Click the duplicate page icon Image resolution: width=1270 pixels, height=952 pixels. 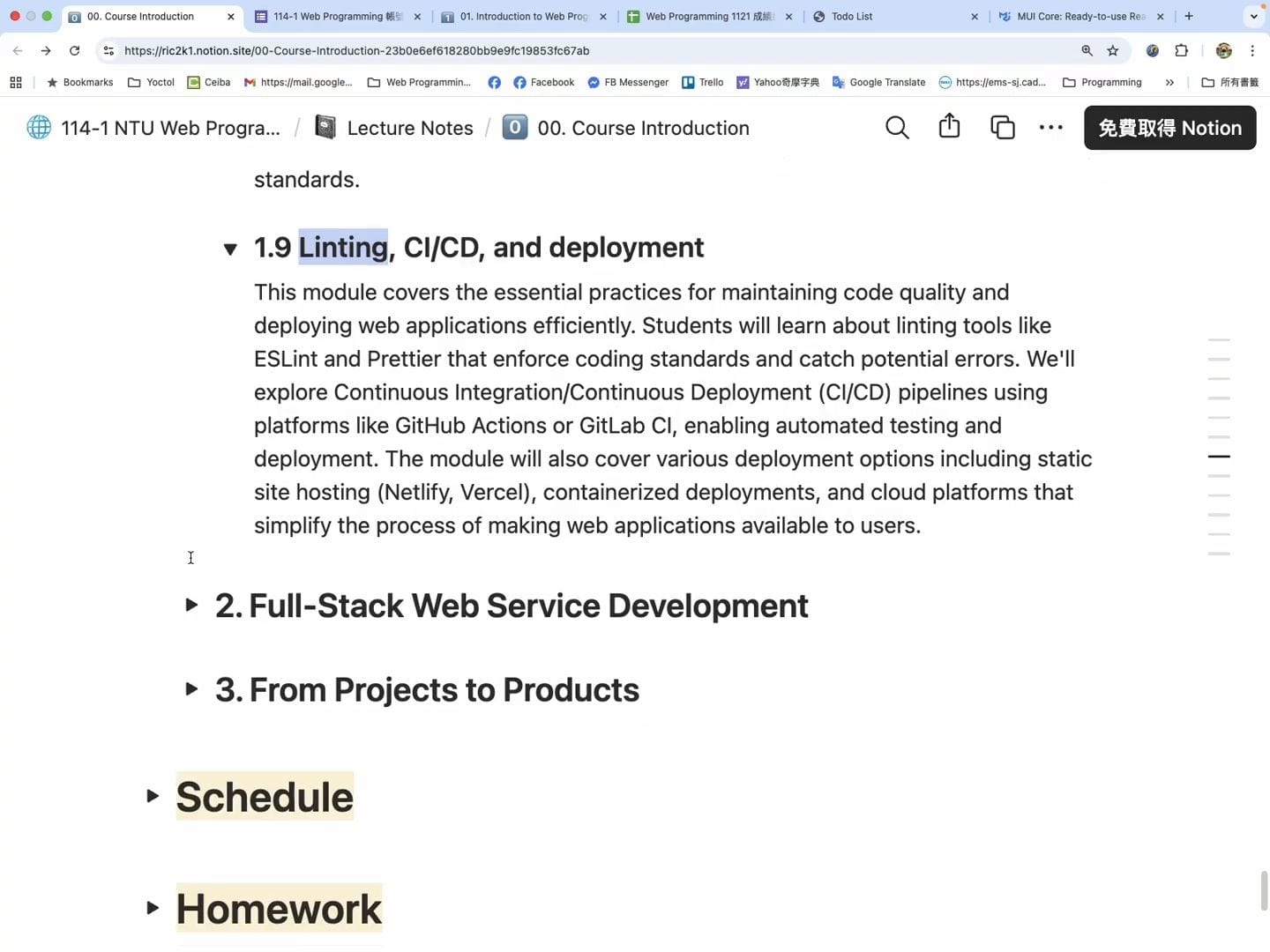1002,128
